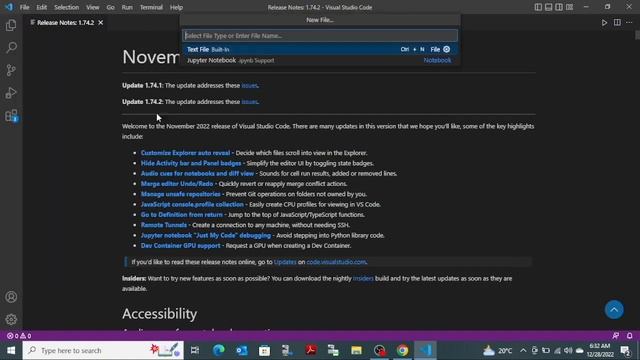
Task: Open taskbar volume control
Action: tap(568, 351)
